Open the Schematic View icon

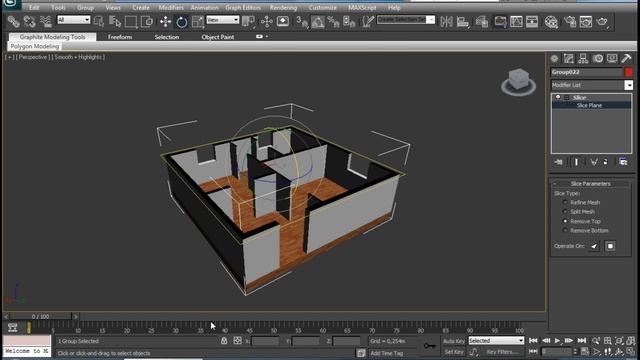point(532,21)
